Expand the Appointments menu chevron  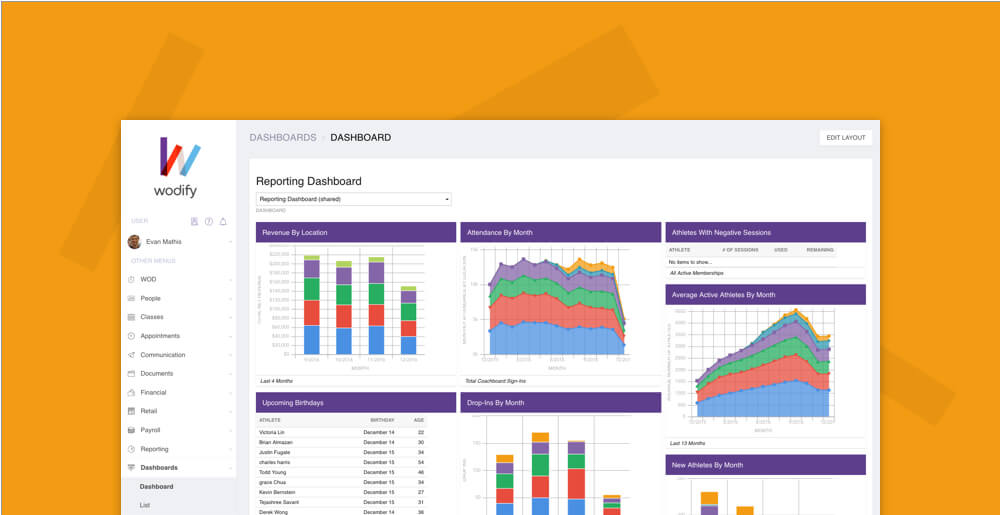230,336
